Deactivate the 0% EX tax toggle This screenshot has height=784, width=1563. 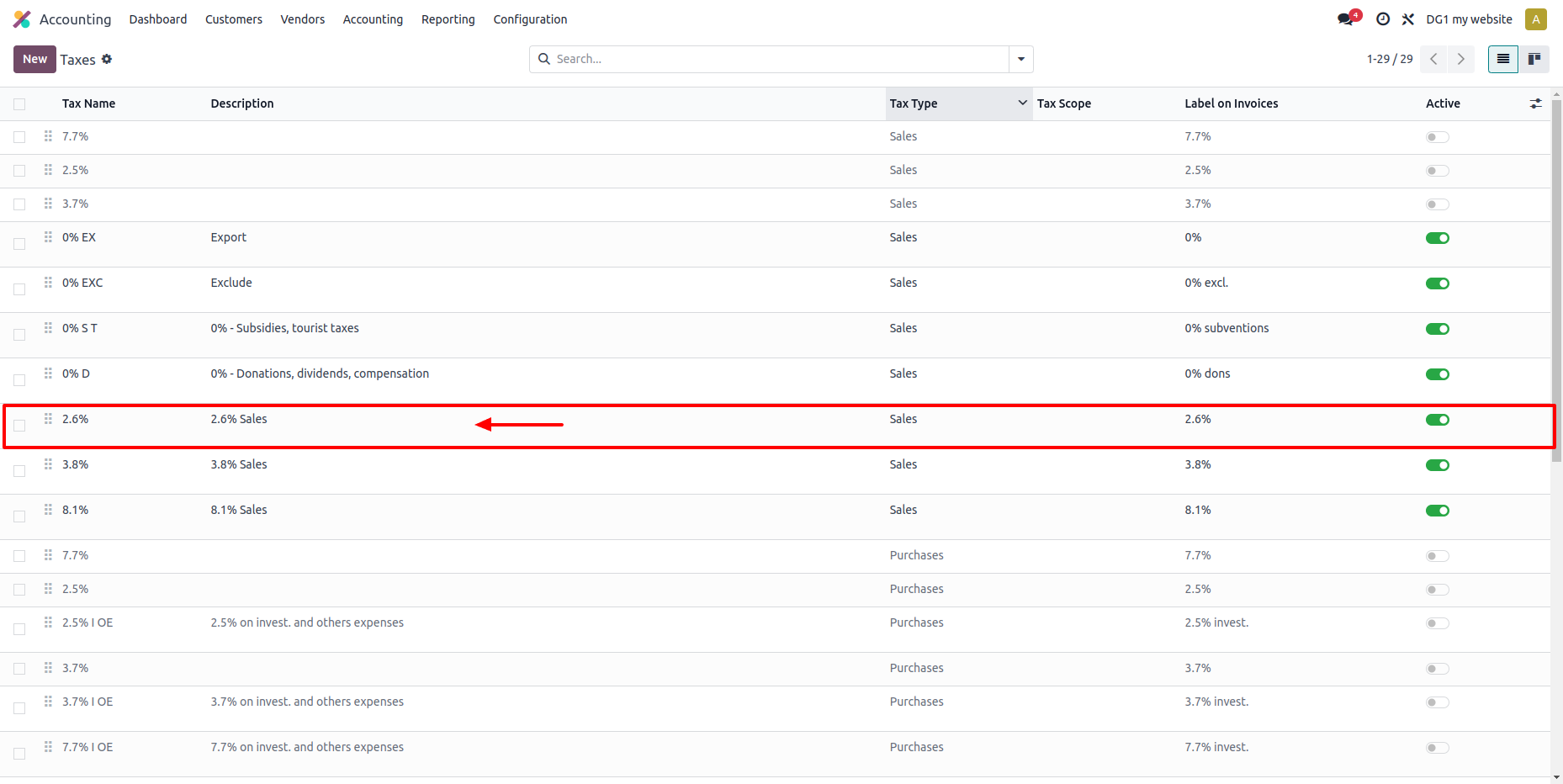tap(1437, 238)
